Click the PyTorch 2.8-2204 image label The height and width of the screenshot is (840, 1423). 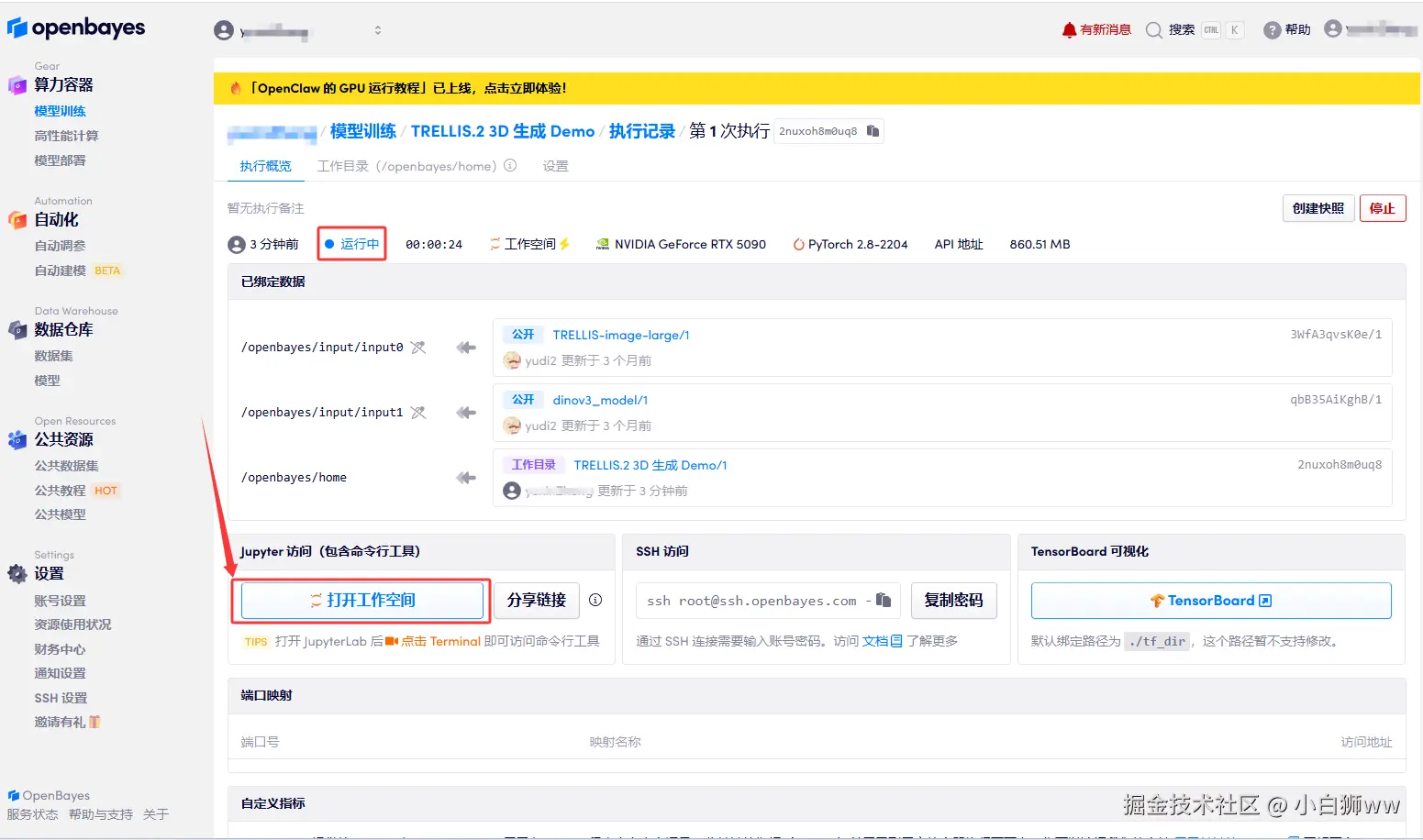tap(850, 244)
